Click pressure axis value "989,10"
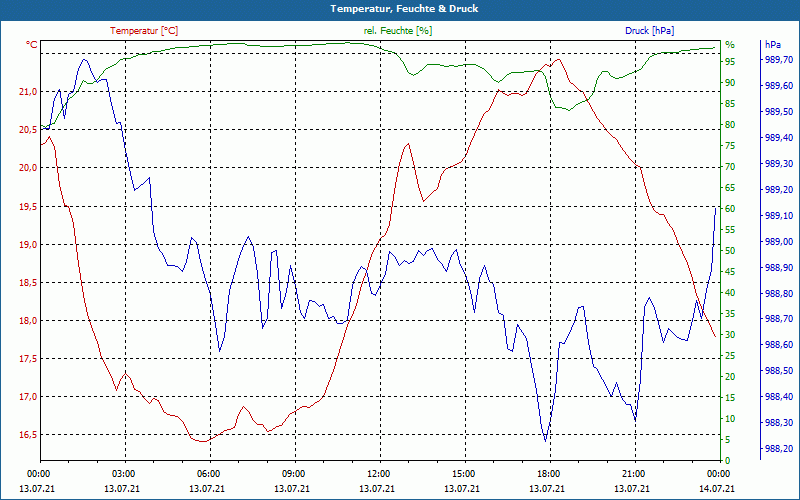Image resolution: width=800 pixels, height=500 pixels. pyautogui.click(x=779, y=216)
